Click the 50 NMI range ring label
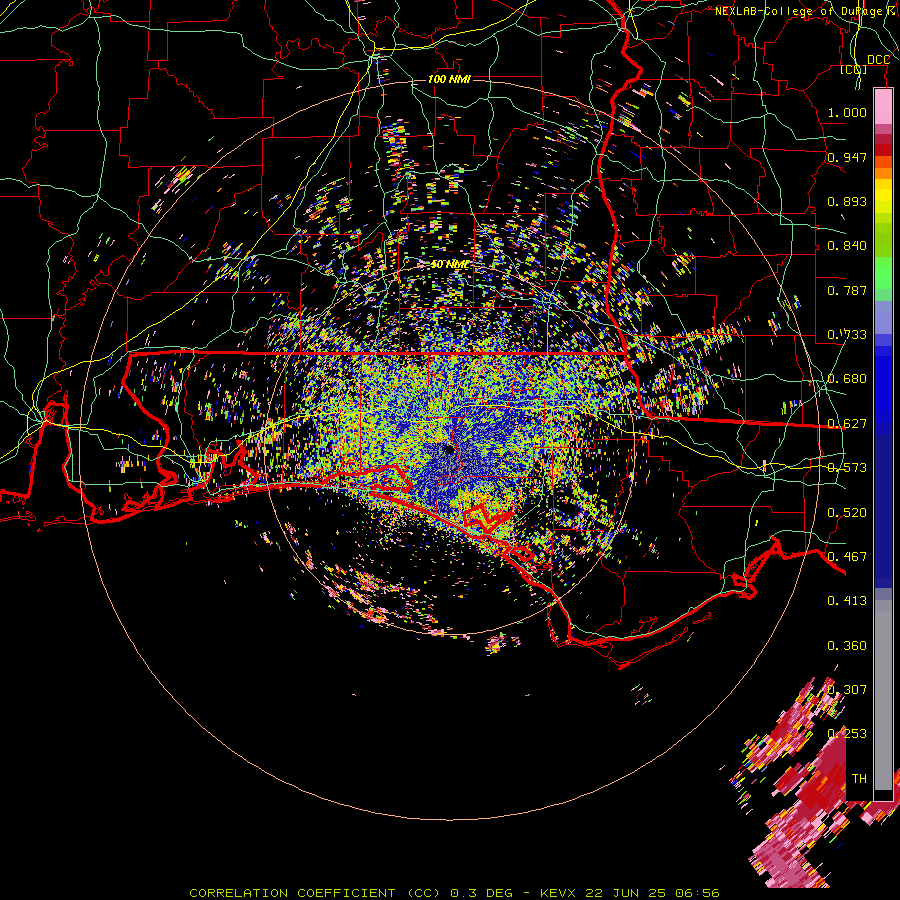Screen dimensions: 900x900 (x=449, y=264)
